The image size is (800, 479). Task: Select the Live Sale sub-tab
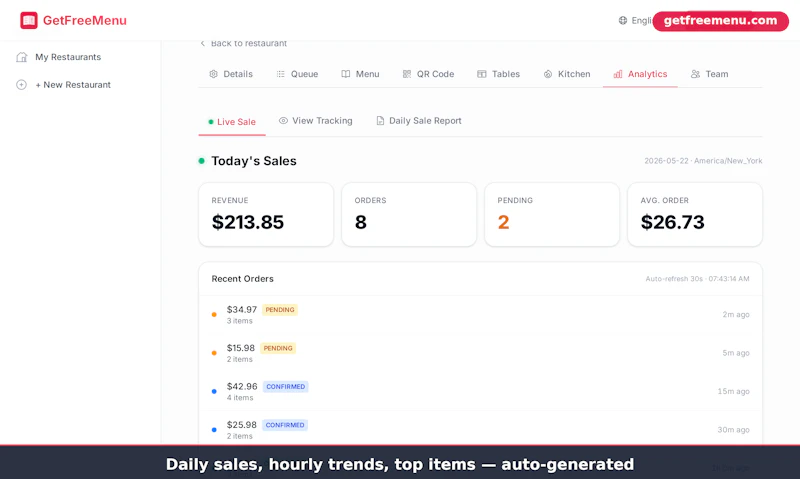pos(232,122)
